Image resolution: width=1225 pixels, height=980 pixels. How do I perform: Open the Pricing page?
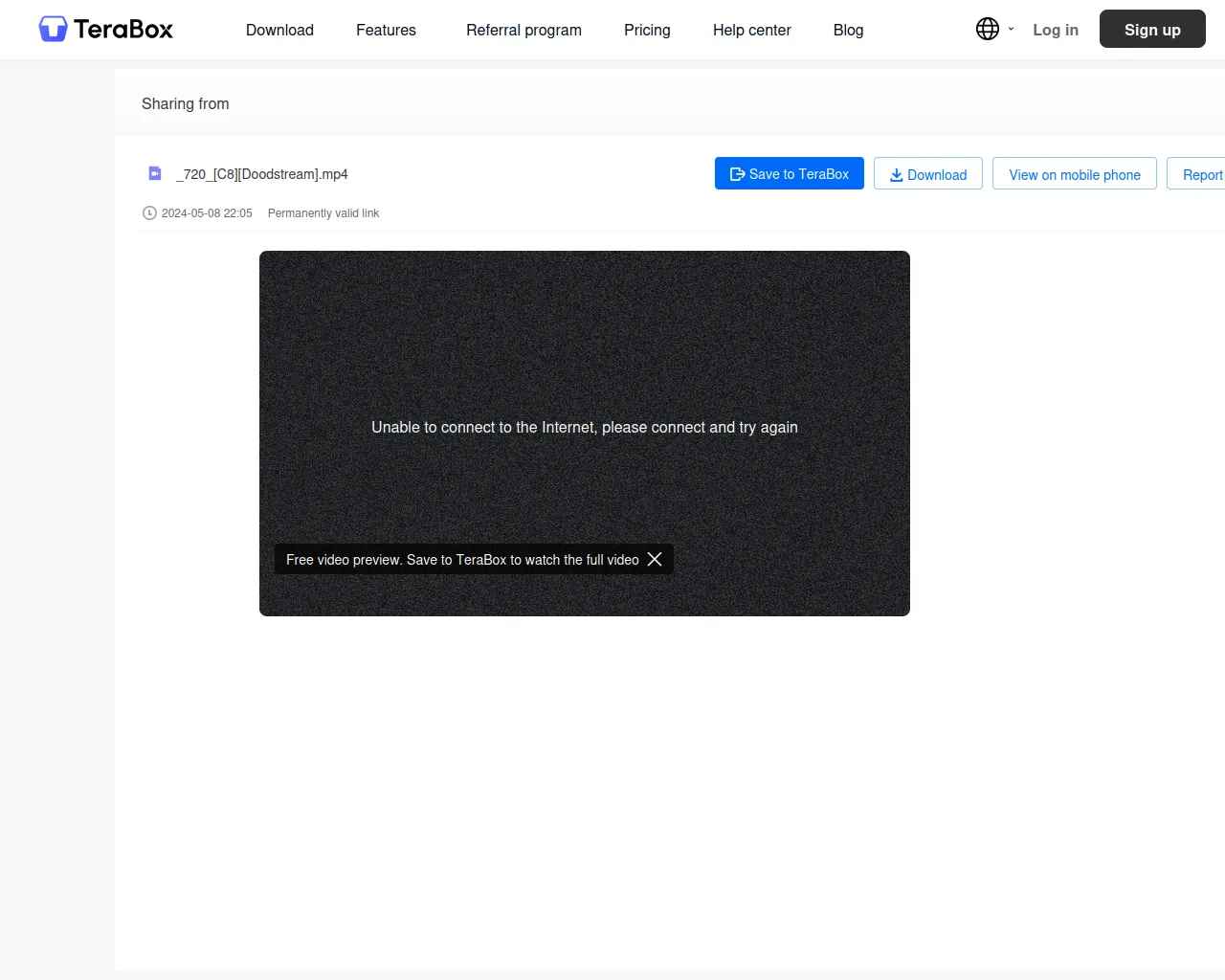(647, 30)
